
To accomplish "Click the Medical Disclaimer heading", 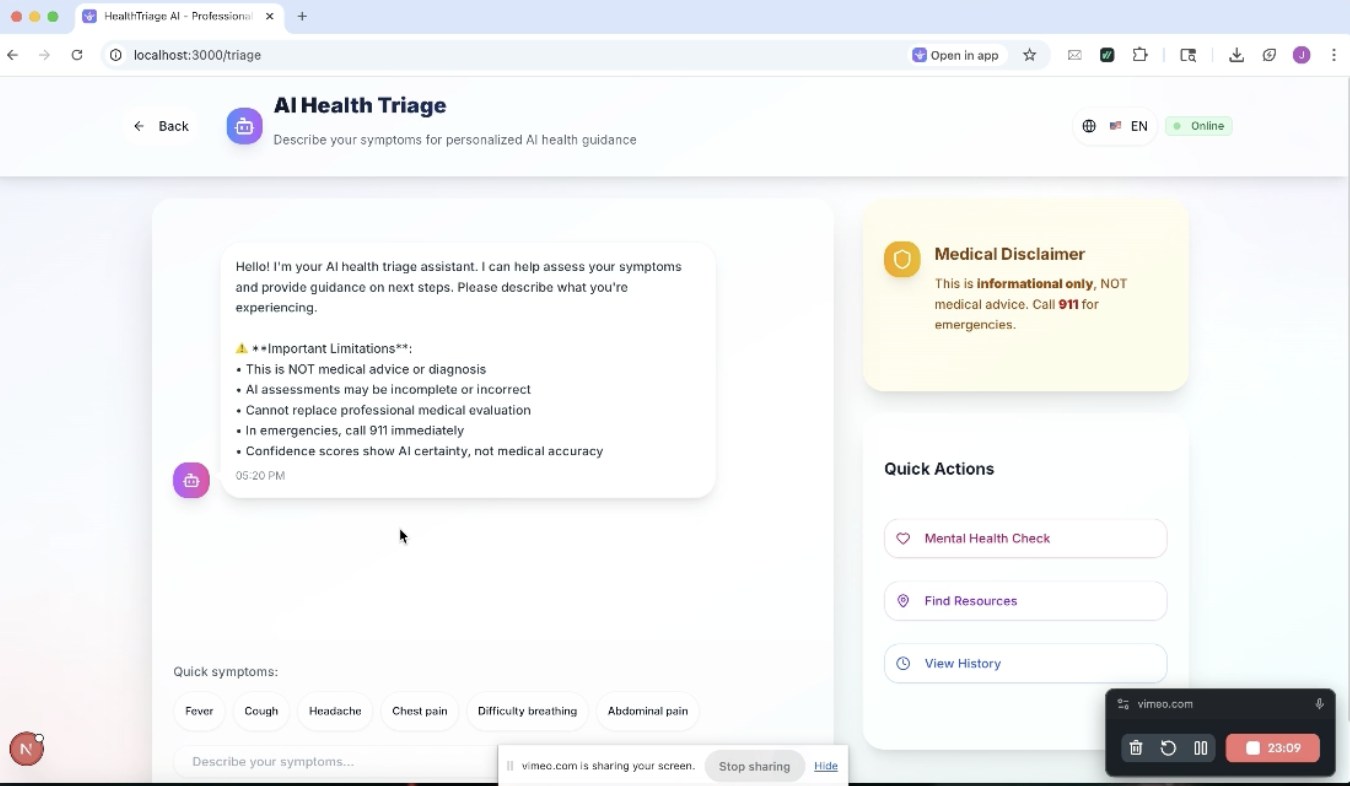I will 1009,254.
